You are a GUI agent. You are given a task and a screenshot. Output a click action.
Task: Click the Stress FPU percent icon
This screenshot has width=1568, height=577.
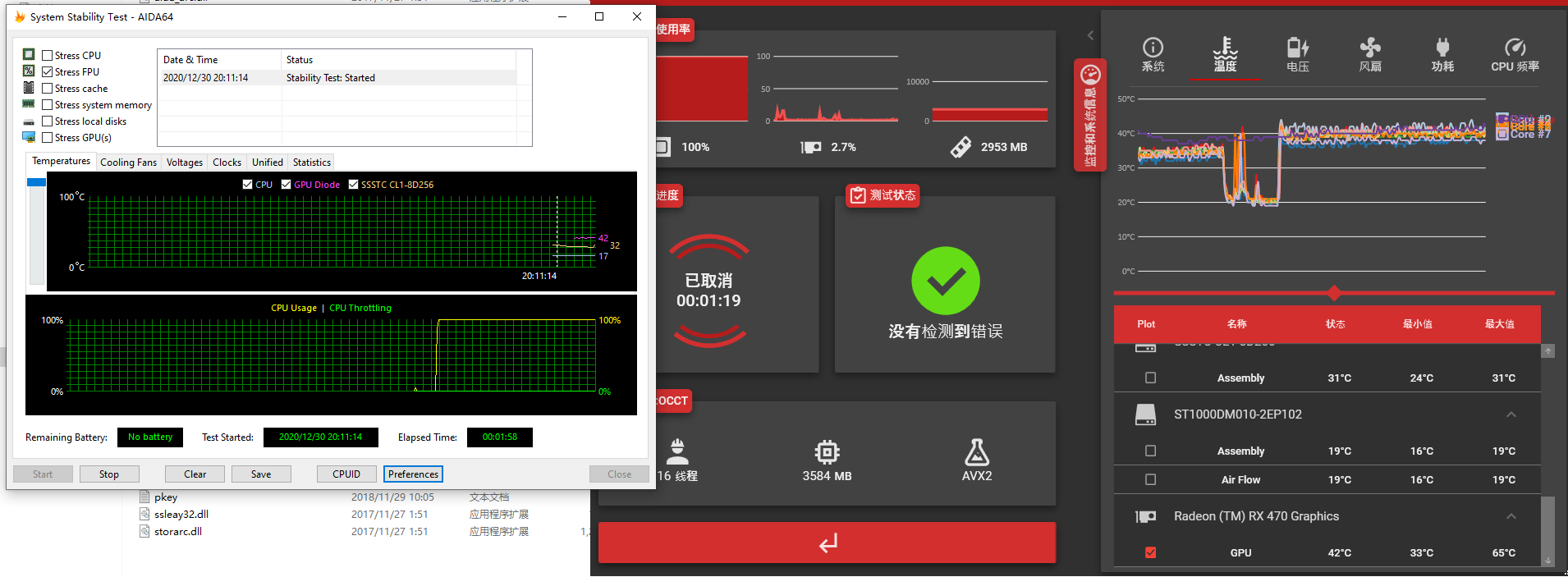[x=29, y=71]
